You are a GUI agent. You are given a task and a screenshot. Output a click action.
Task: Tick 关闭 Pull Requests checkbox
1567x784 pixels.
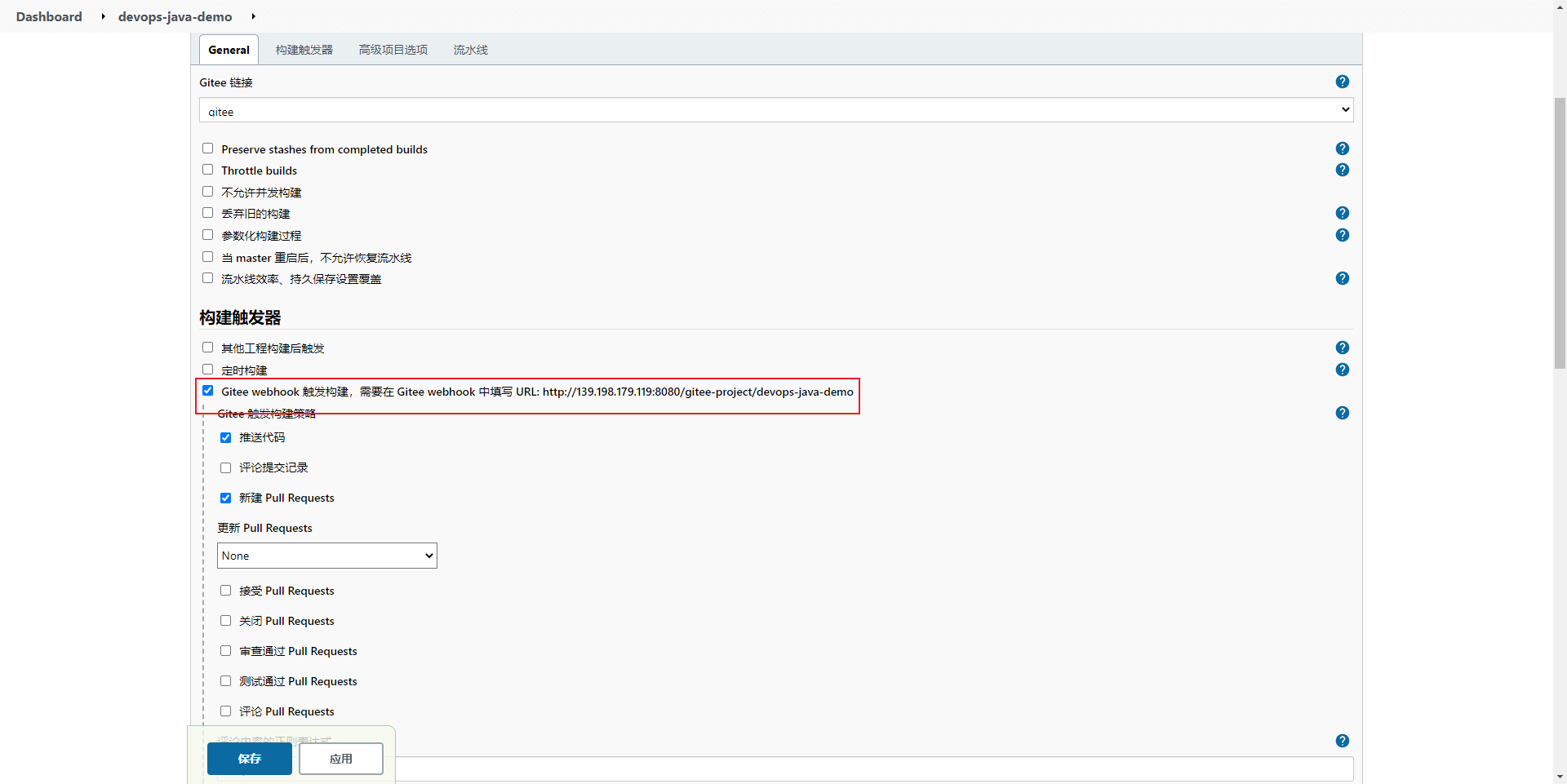pos(225,621)
